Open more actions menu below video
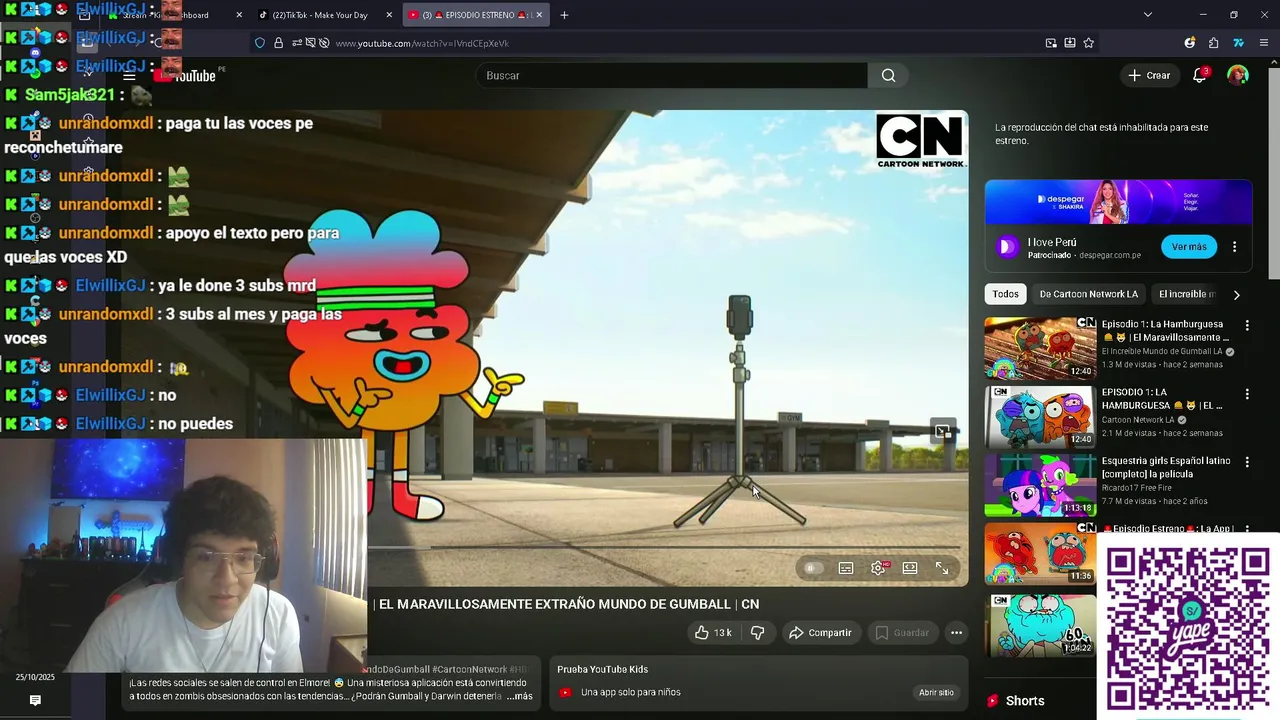The width and height of the screenshot is (1280, 720). click(956, 633)
